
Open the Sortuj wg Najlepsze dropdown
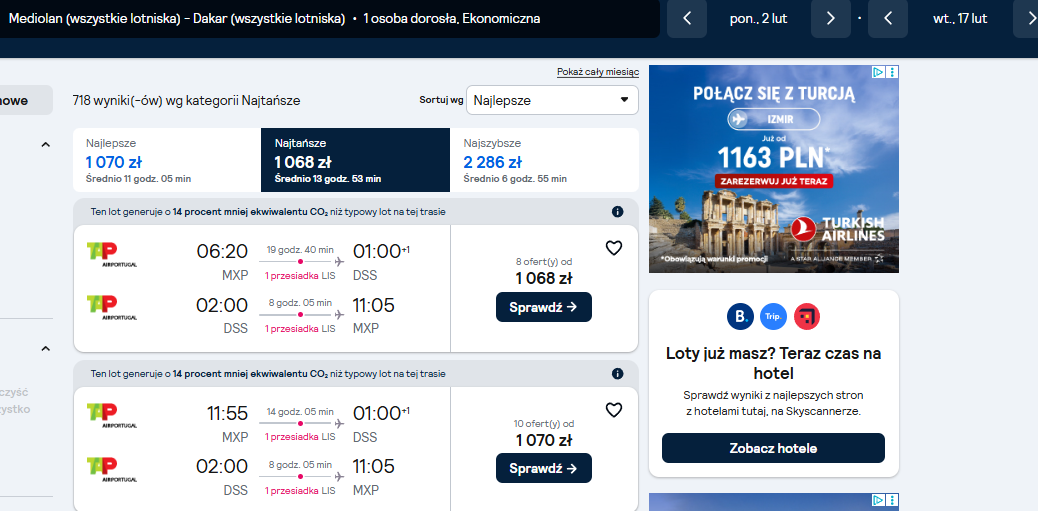552,100
